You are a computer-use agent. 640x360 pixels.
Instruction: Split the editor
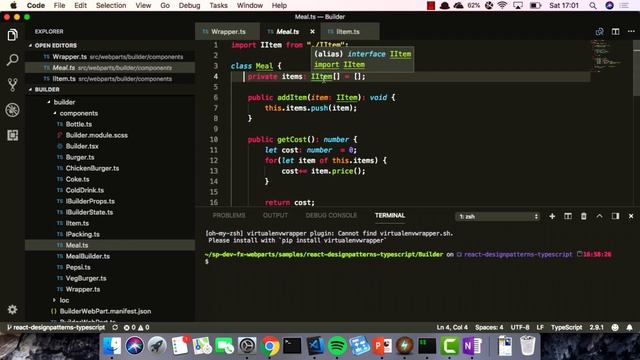[615, 31]
